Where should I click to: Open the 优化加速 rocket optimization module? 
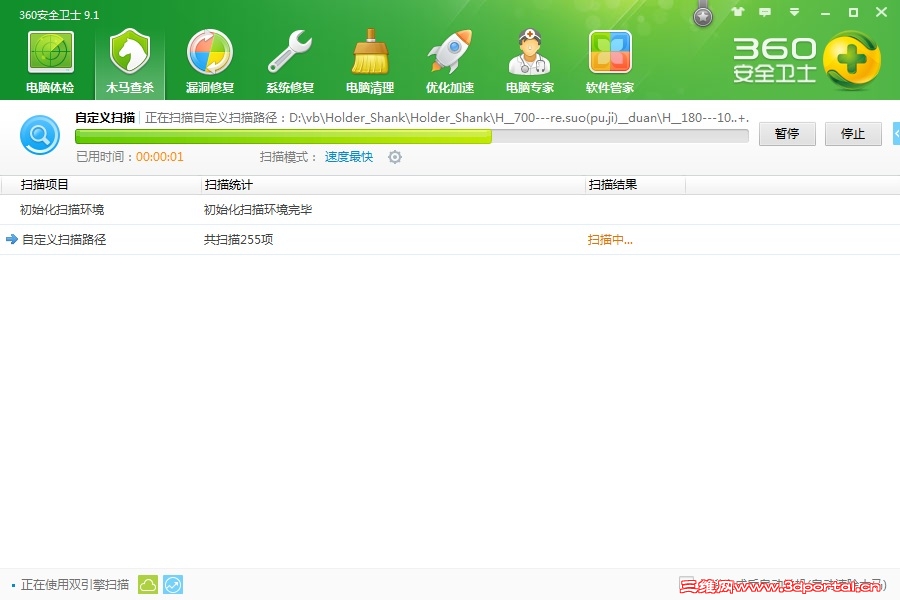[450, 62]
